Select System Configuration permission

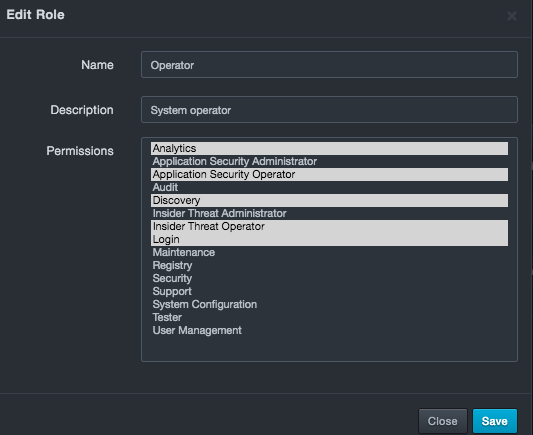(329, 304)
